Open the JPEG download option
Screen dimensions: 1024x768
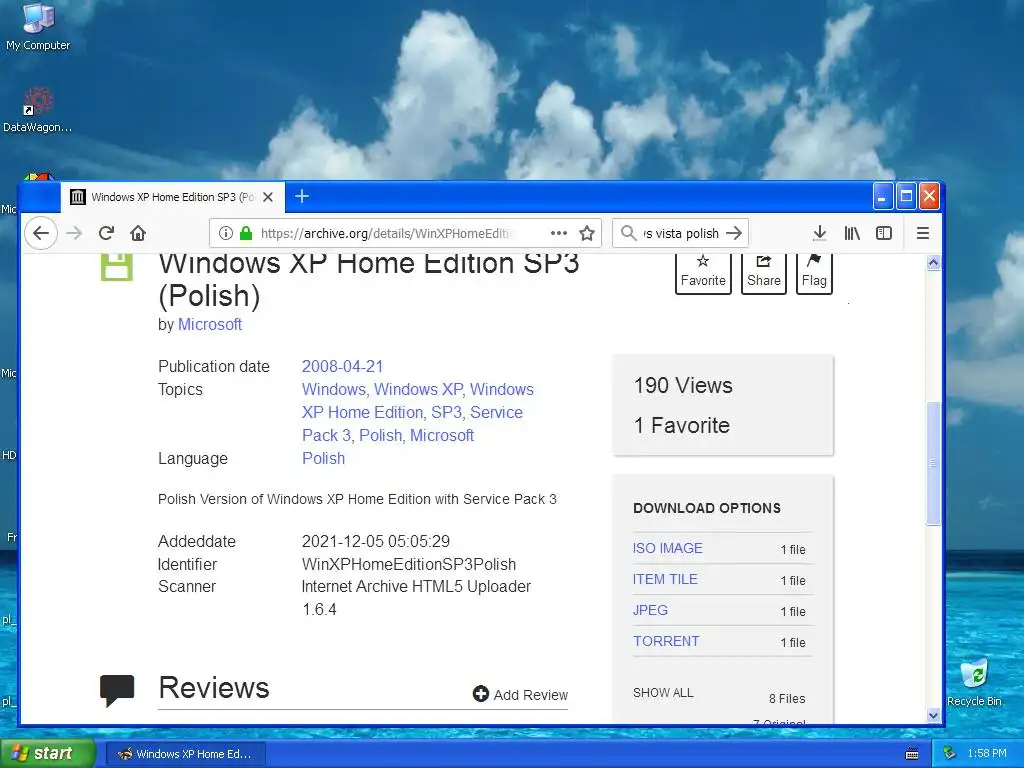[650, 610]
